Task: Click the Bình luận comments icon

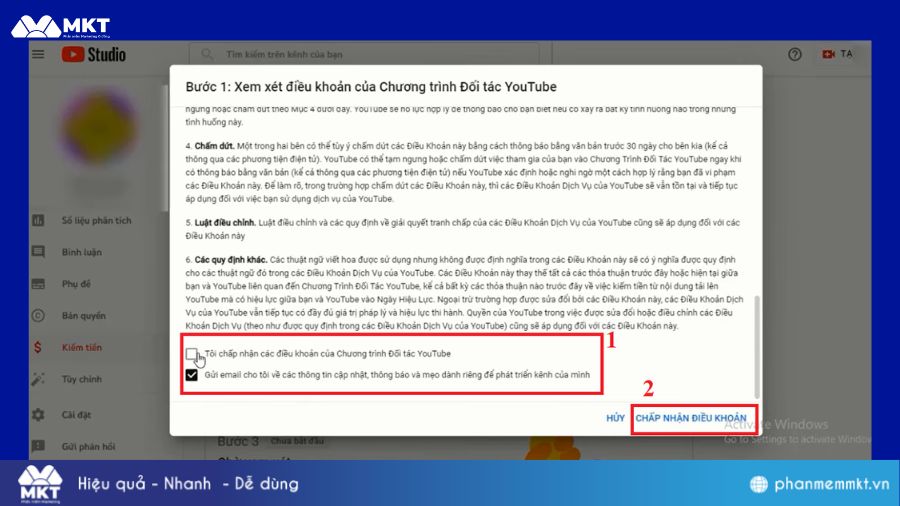Action: tap(38, 251)
